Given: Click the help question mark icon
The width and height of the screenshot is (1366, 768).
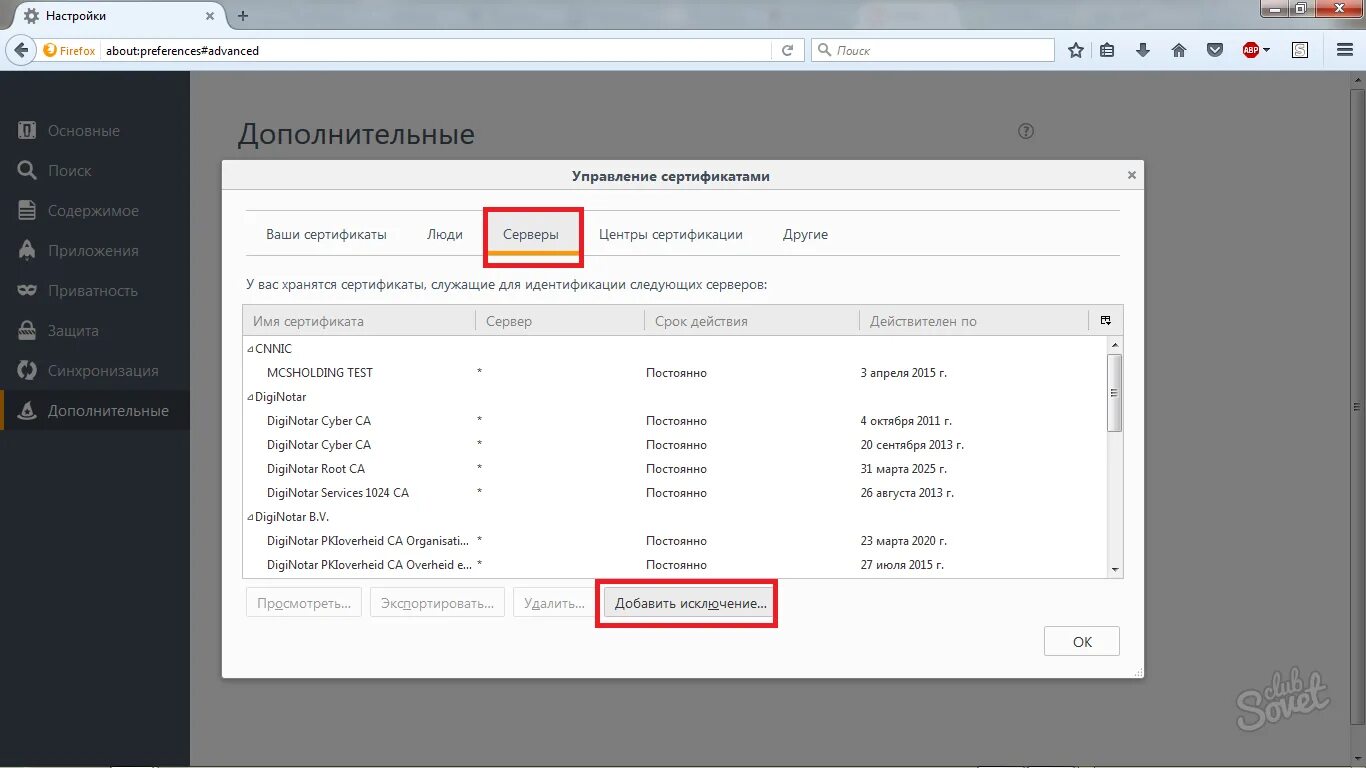Looking at the screenshot, I should [x=1026, y=131].
